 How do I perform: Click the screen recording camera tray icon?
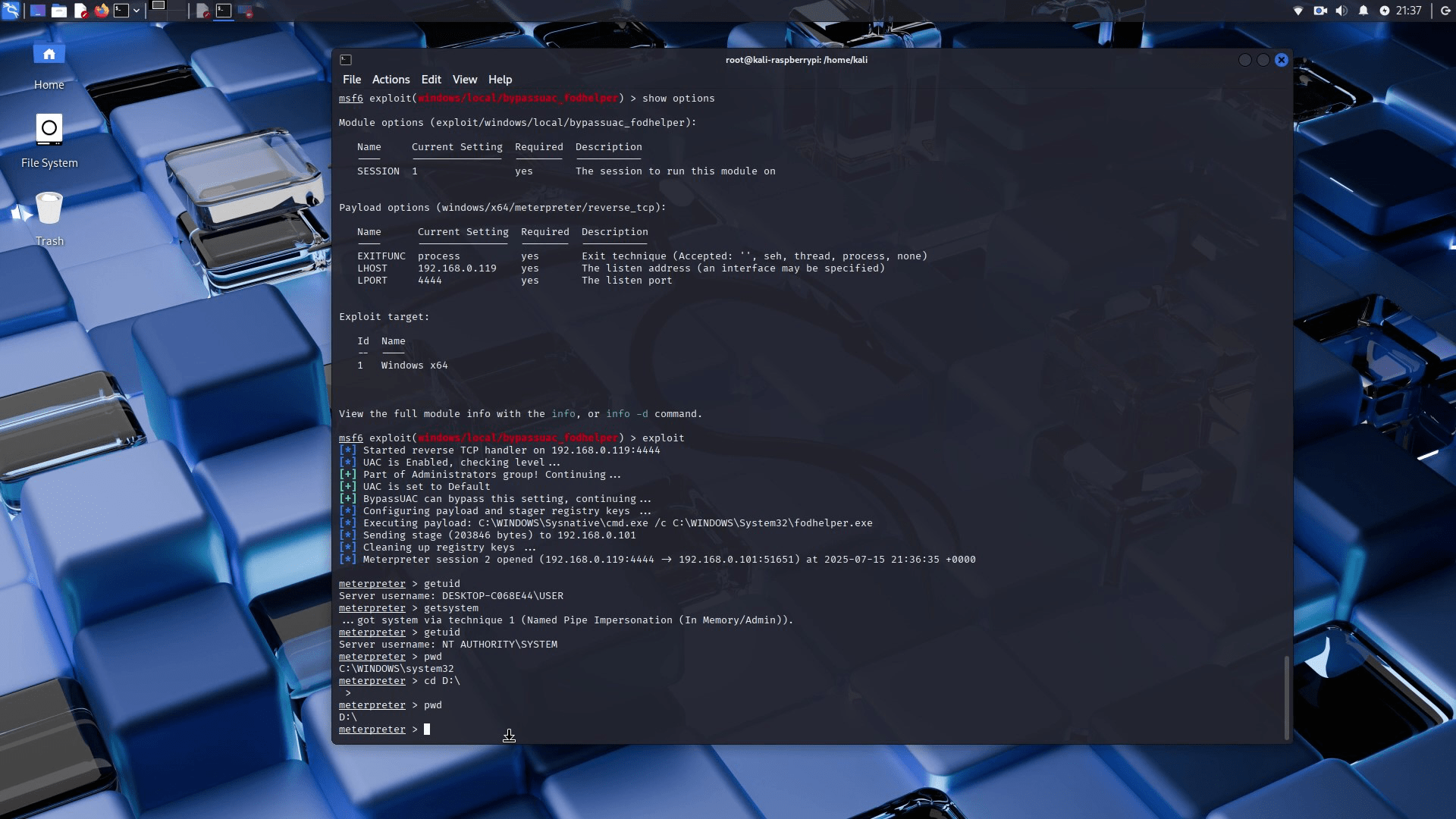coord(1320,11)
